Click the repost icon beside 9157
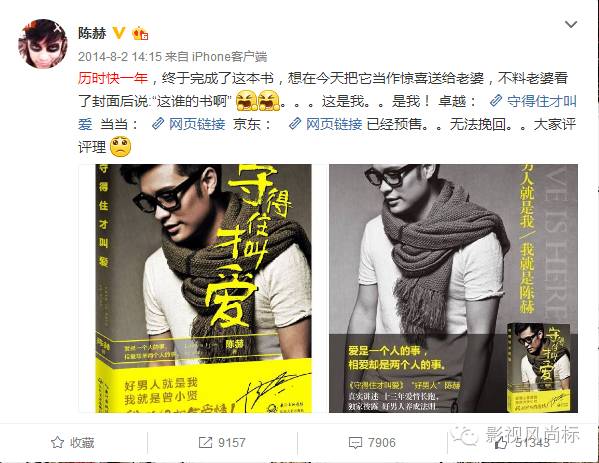Image resolution: width=599 pixels, height=463 pixels. point(205,443)
